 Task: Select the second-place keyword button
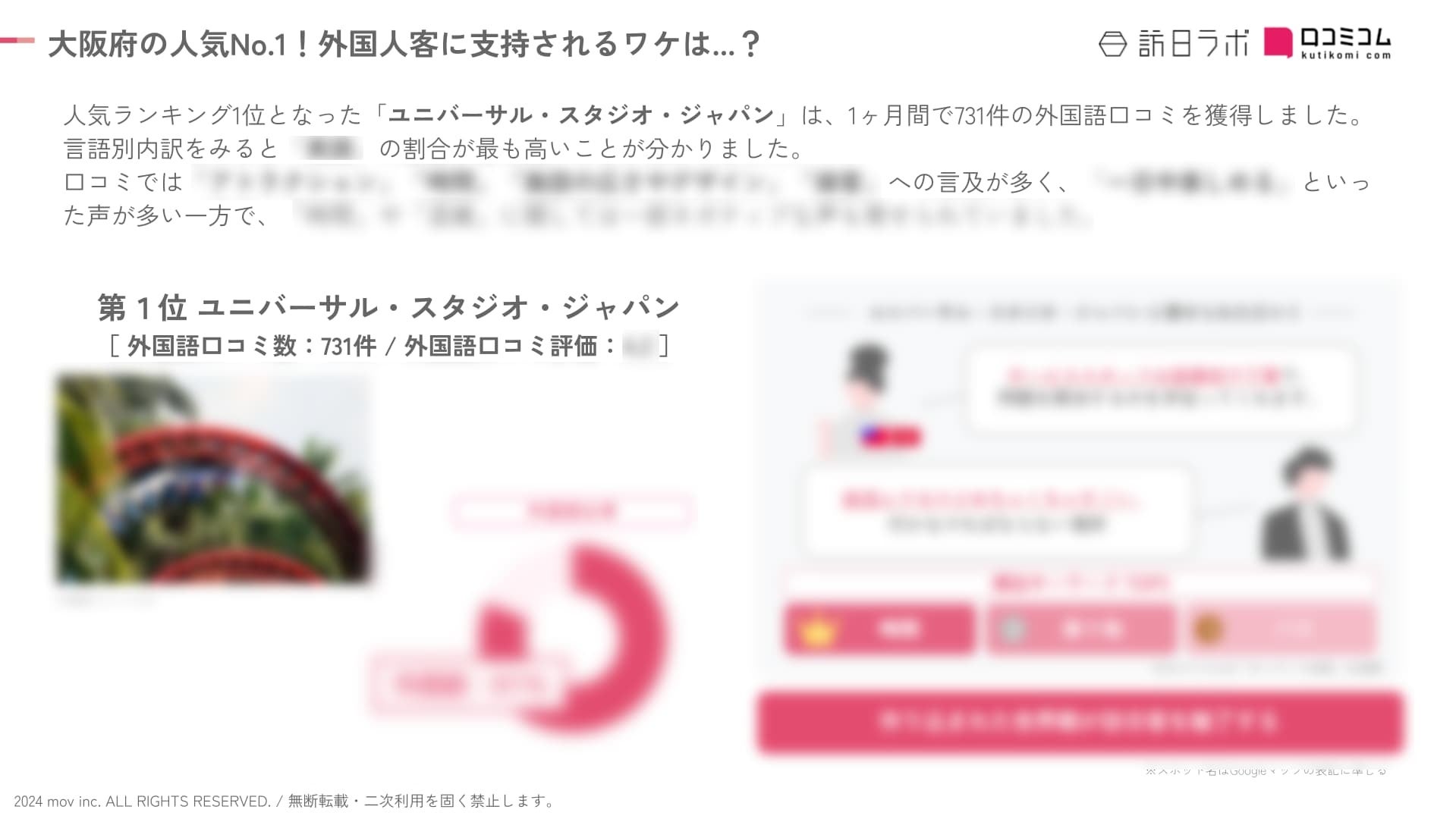(x=1081, y=629)
